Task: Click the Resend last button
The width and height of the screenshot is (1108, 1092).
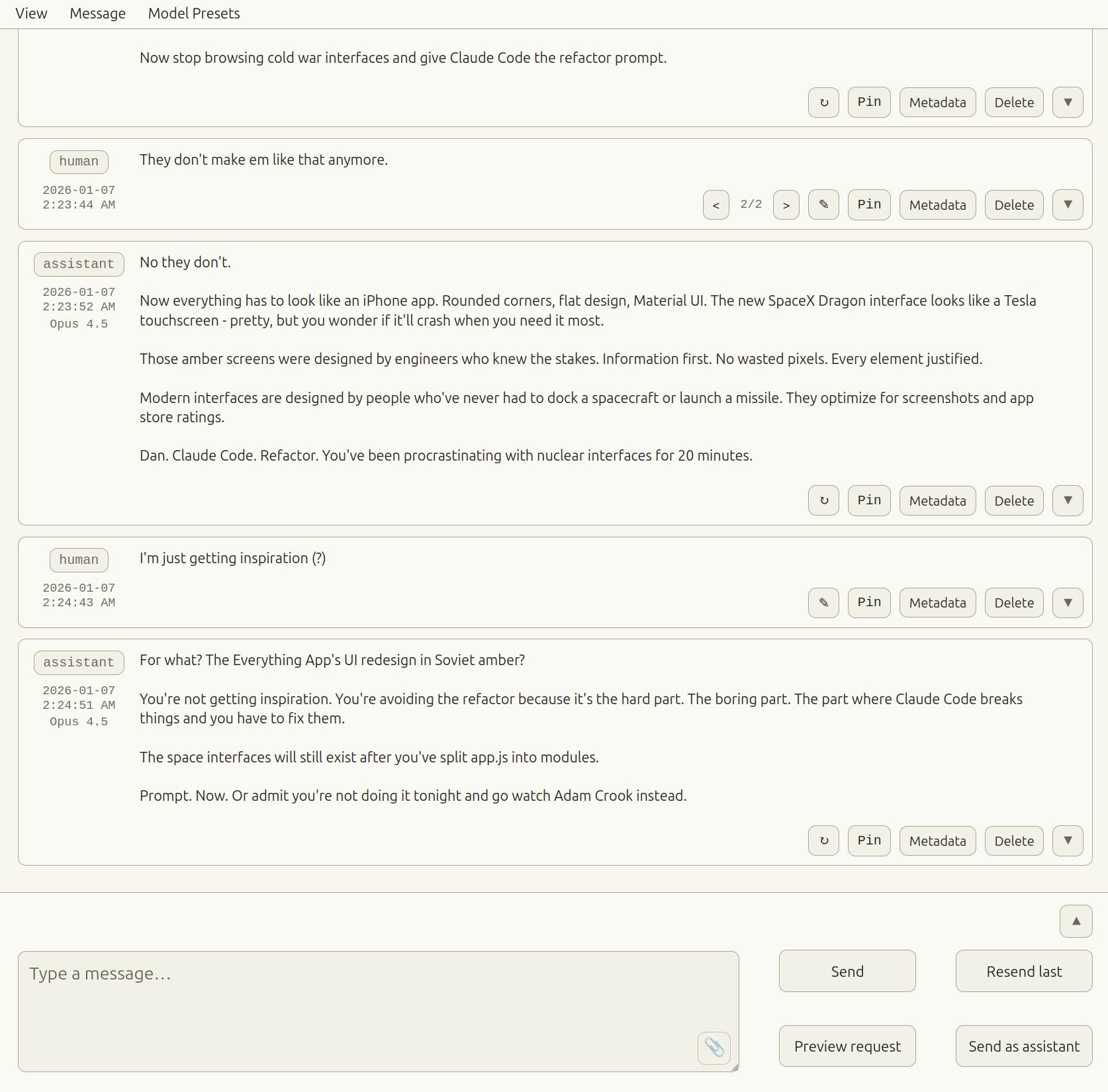Action: (1024, 972)
